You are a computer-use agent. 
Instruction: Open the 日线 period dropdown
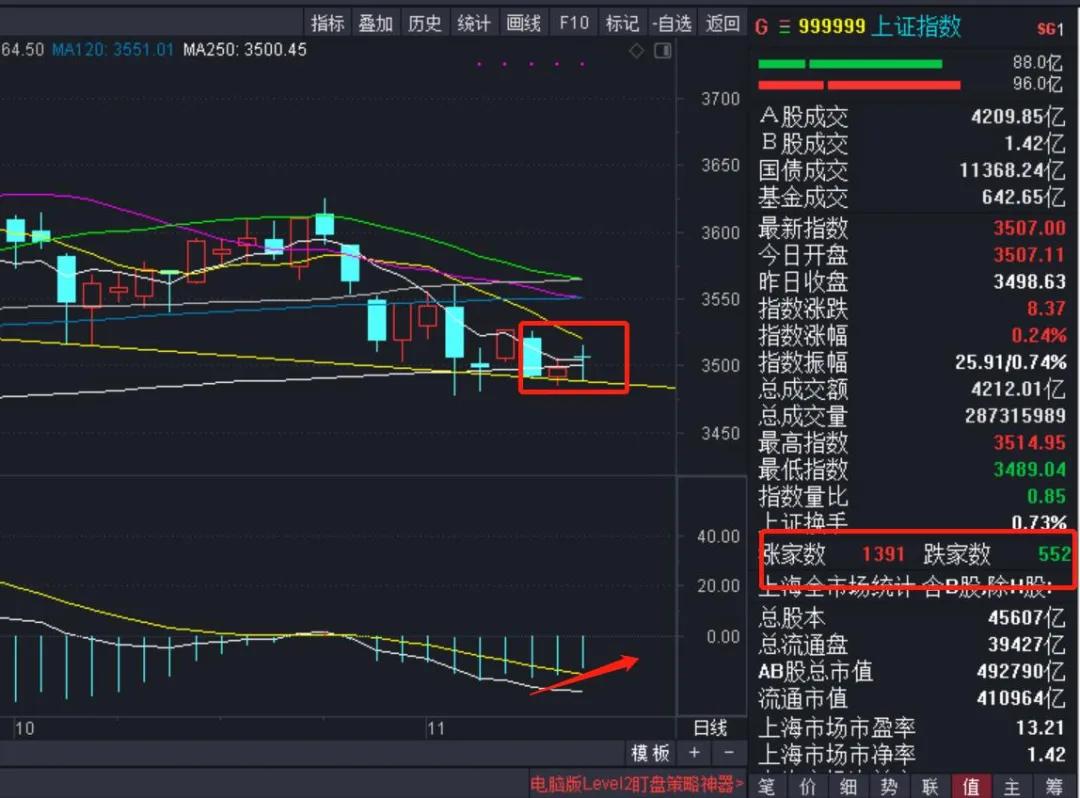coord(711,728)
